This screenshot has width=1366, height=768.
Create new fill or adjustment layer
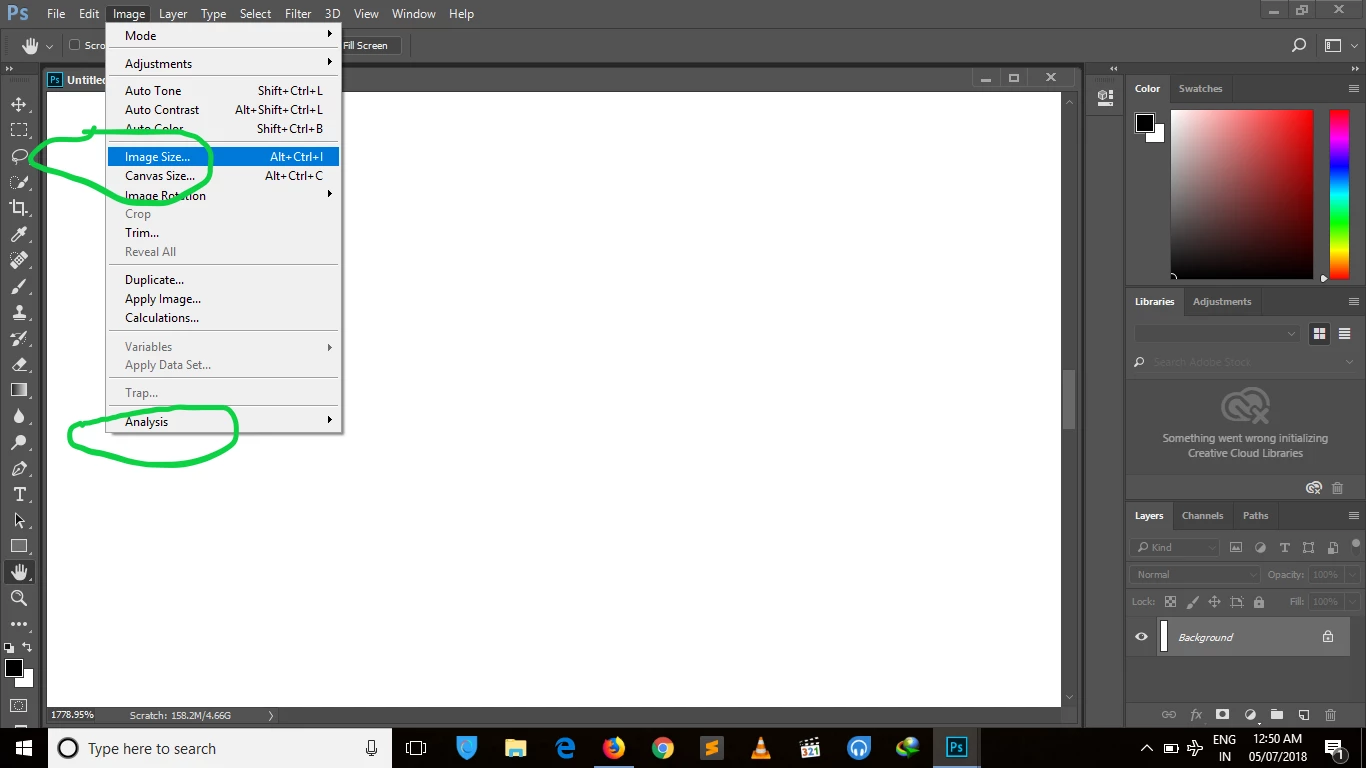tap(1250, 715)
